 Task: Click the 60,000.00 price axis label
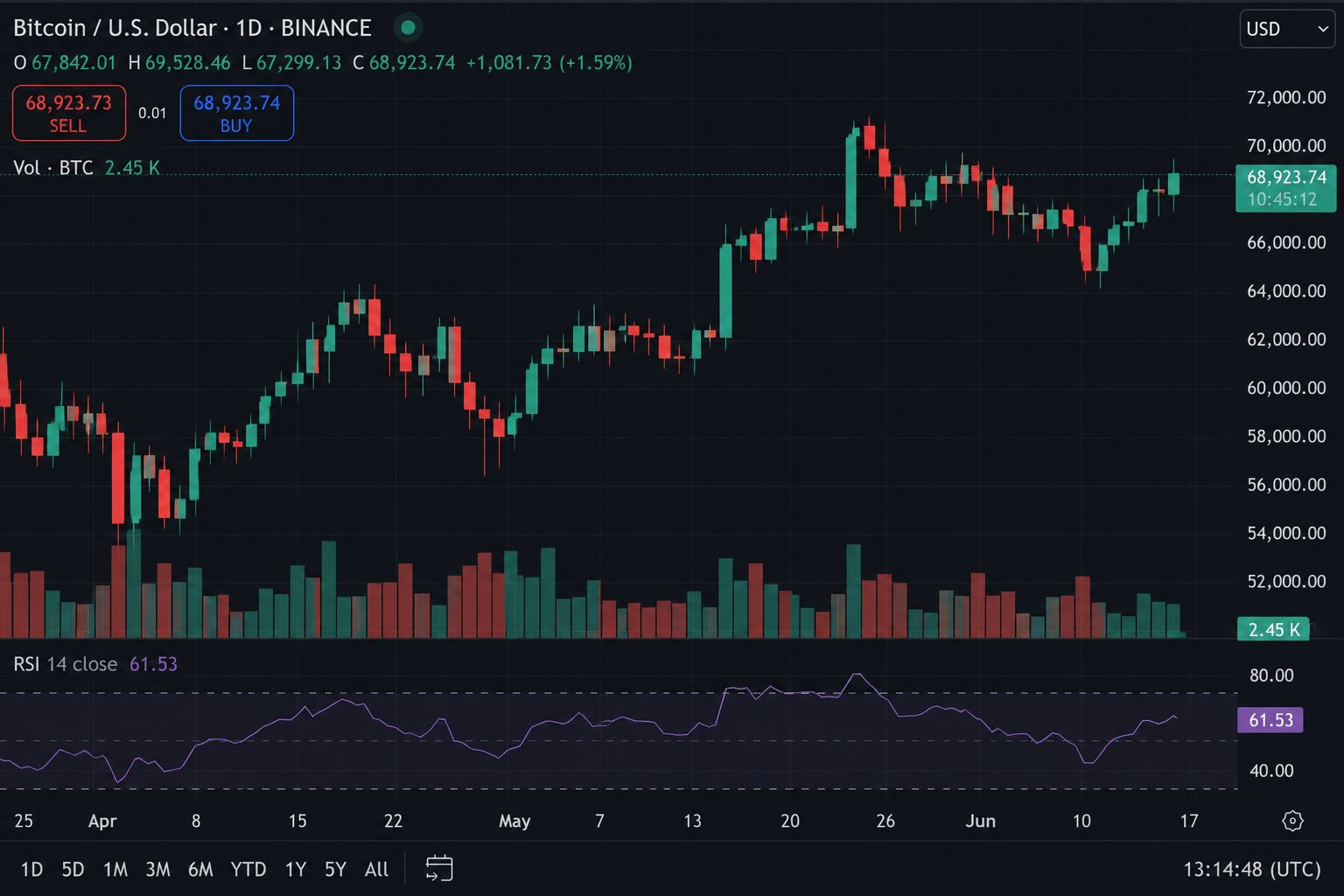1286,388
